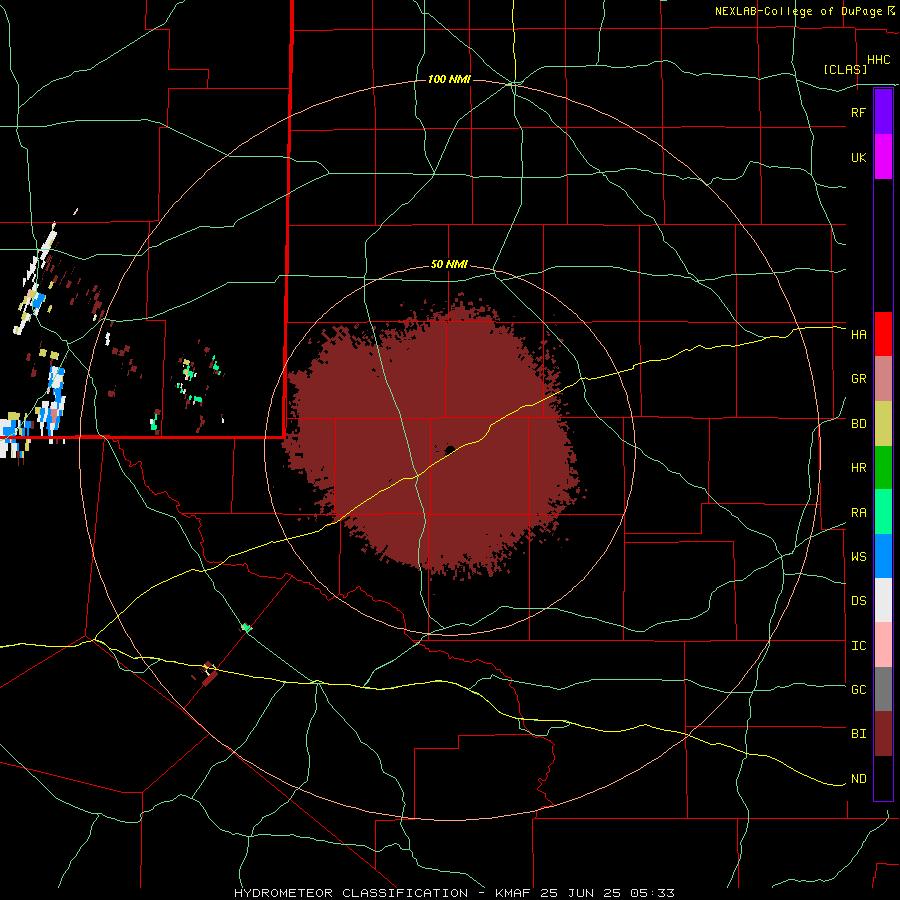
Task: Click the 50 NMI range ring label
Action: pos(449,264)
